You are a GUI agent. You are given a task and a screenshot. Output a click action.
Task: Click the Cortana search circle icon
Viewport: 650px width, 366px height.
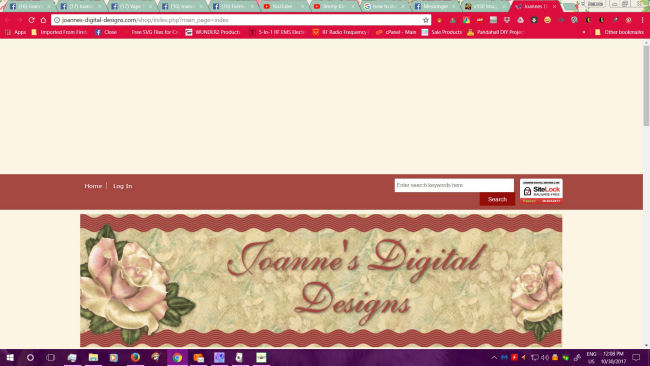pos(30,357)
